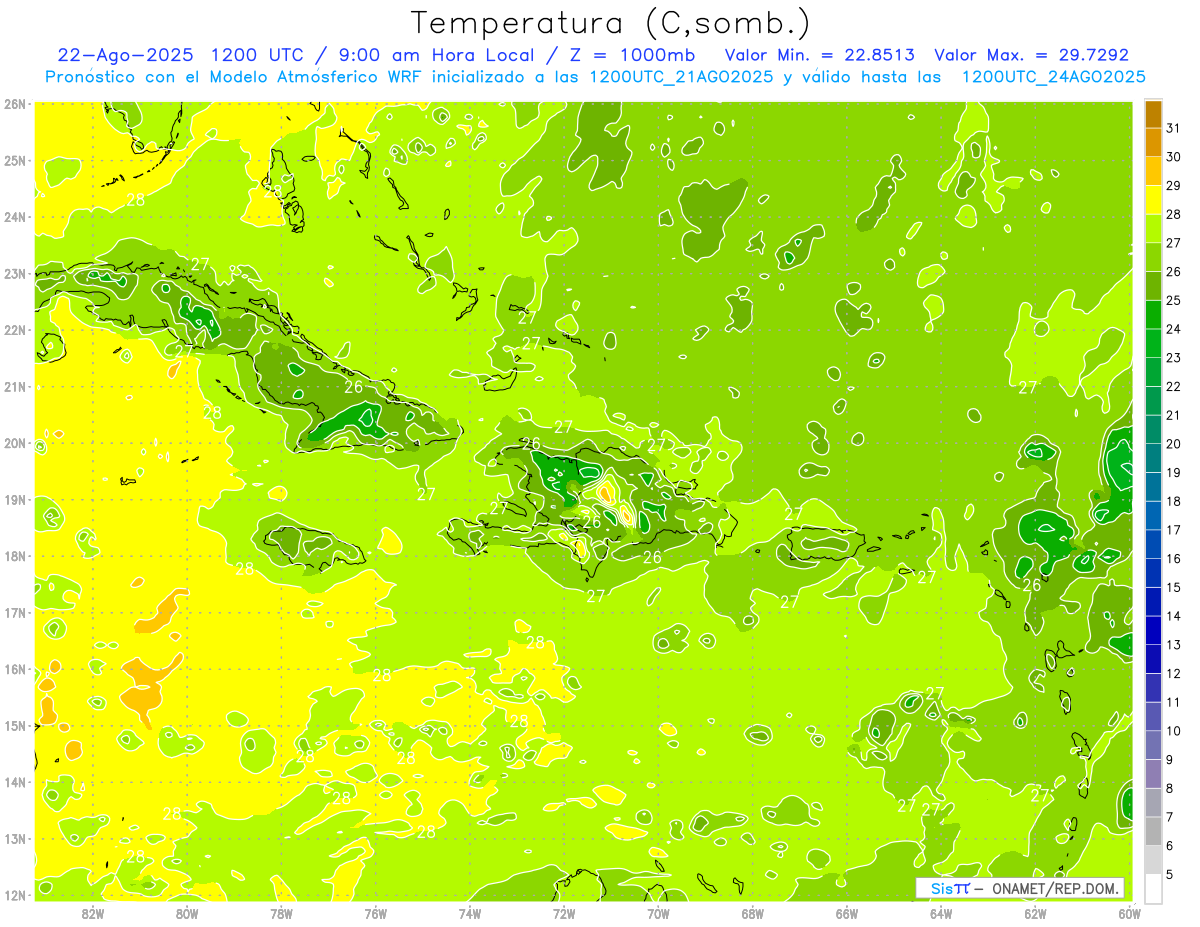Click the latitude axis label "26N"
The width and height of the screenshot is (1200, 927).
[14, 104]
